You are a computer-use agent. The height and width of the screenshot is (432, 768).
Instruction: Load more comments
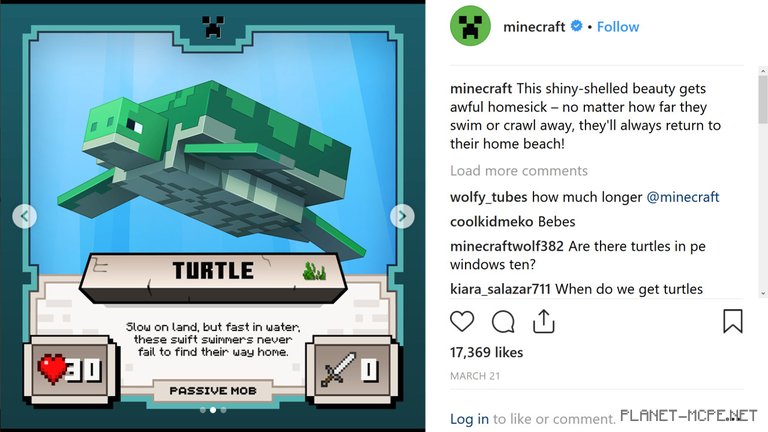point(519,170)
